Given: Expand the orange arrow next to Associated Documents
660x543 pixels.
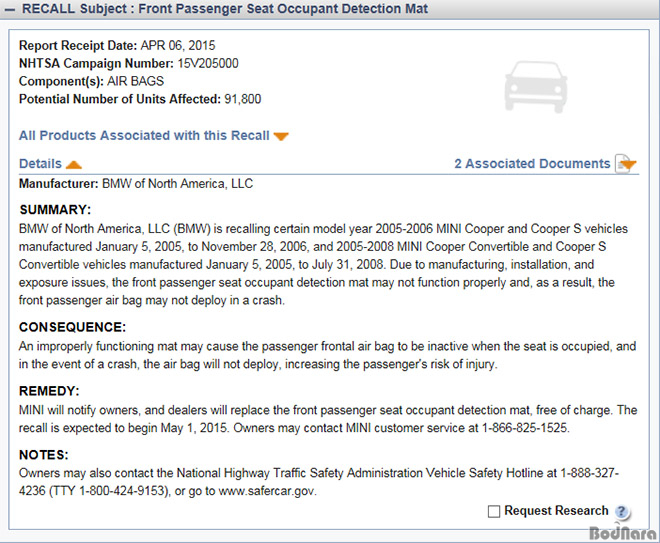Looking at the screenshot, I should pos(629,164).
